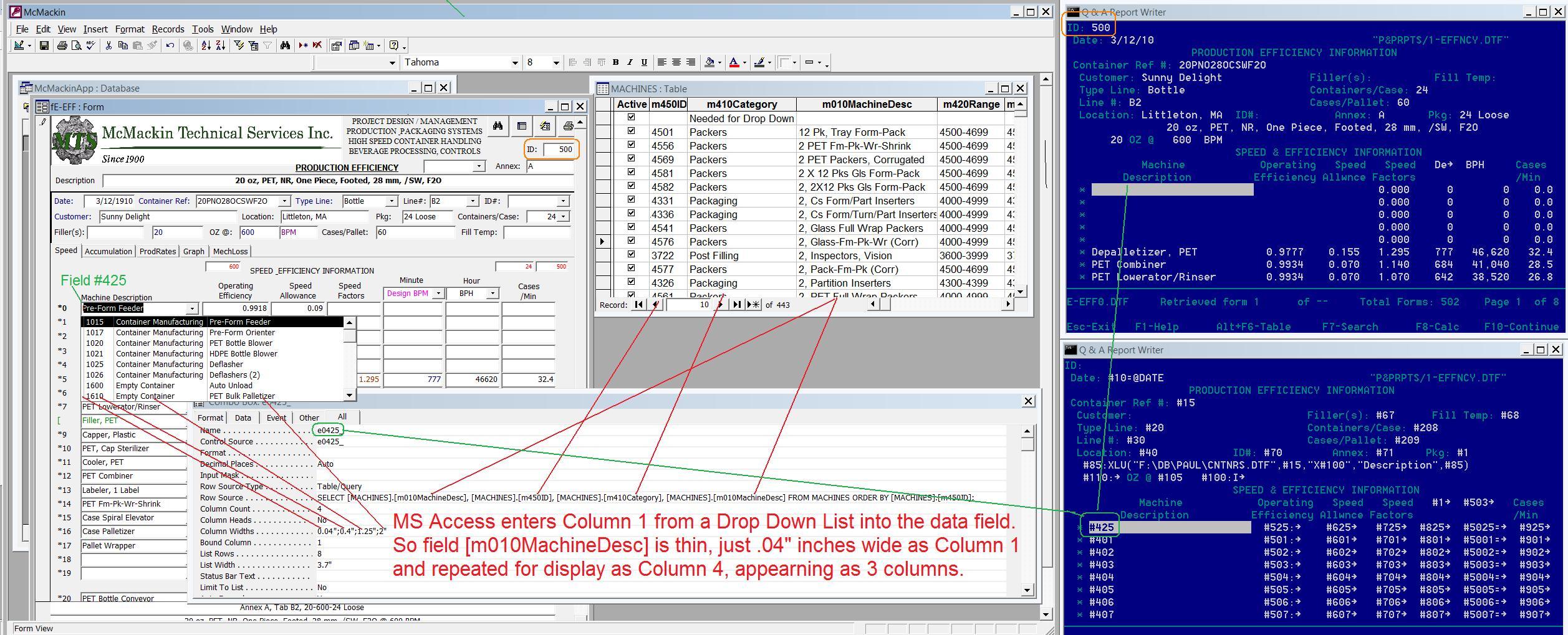1568x635 pixels.
Task: Apply Bold formatting
Action: pos(616,62)
